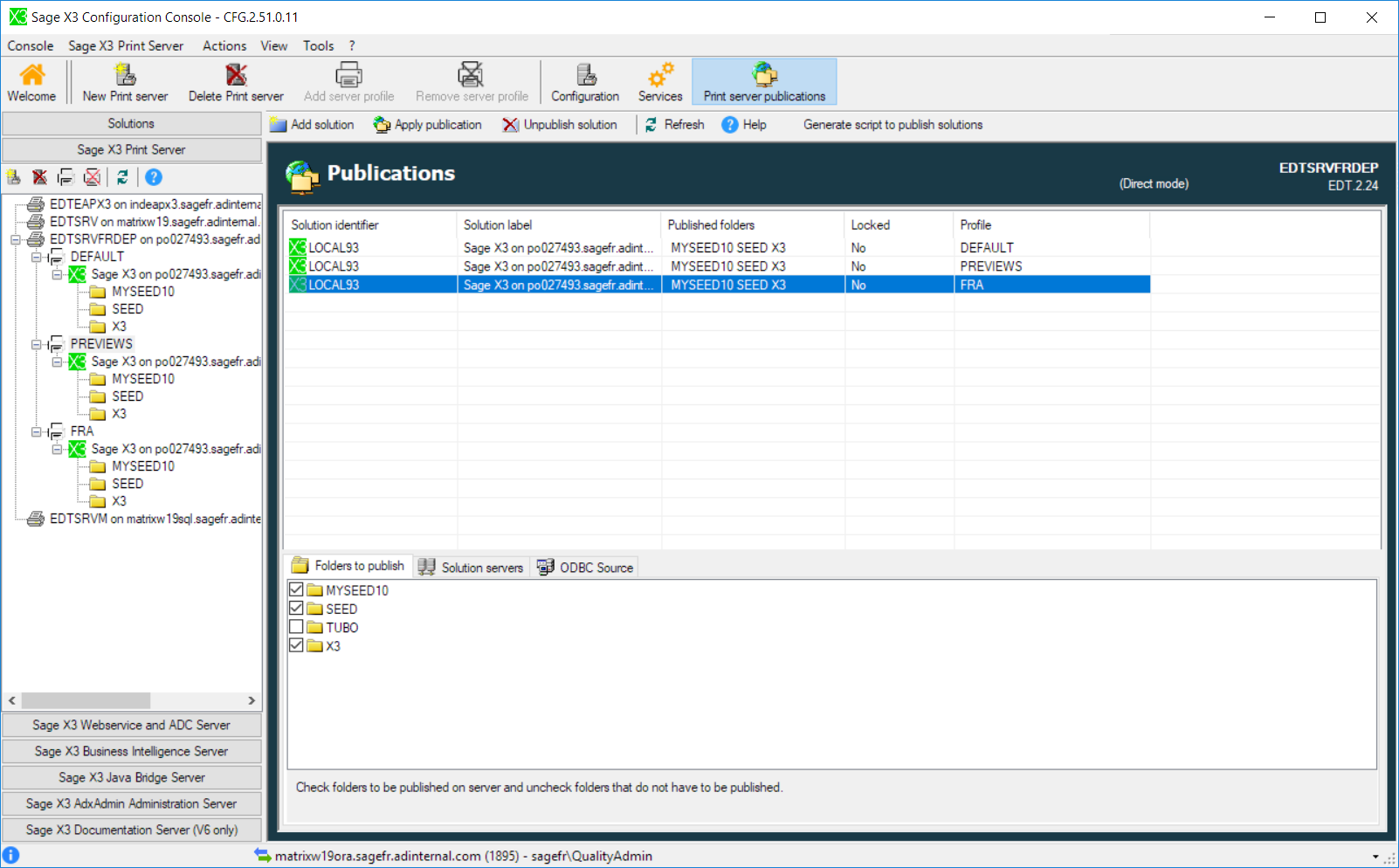Select the Delete Print server icon
Screen dimensions: 1399x868
click(235, 81)
